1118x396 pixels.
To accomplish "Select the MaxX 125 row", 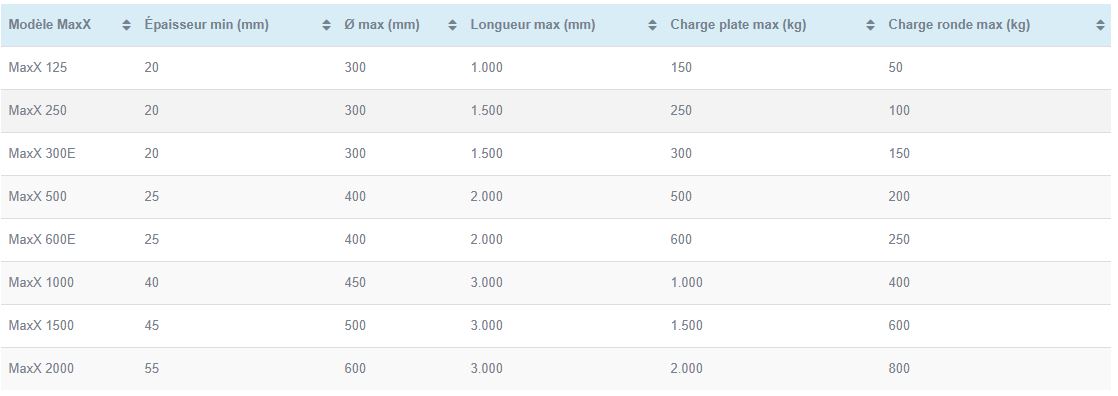I will click(556, 68).
